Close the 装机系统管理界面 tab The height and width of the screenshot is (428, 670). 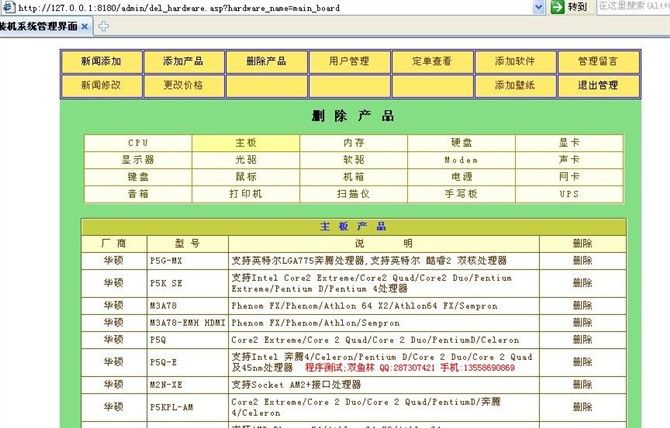tap(85, 26)
